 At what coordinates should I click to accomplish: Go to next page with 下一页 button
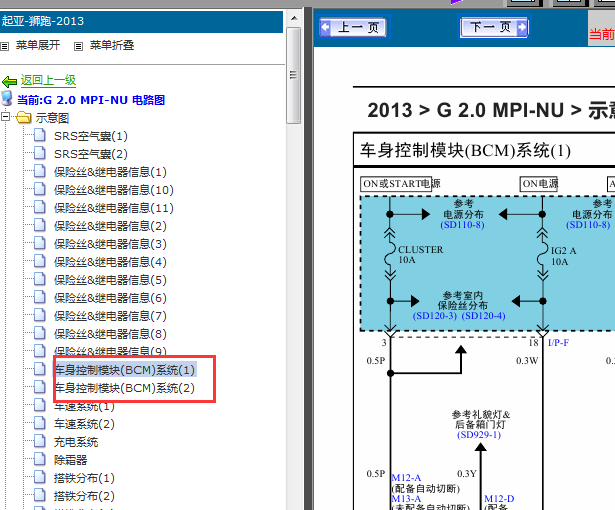pos(494,27)
